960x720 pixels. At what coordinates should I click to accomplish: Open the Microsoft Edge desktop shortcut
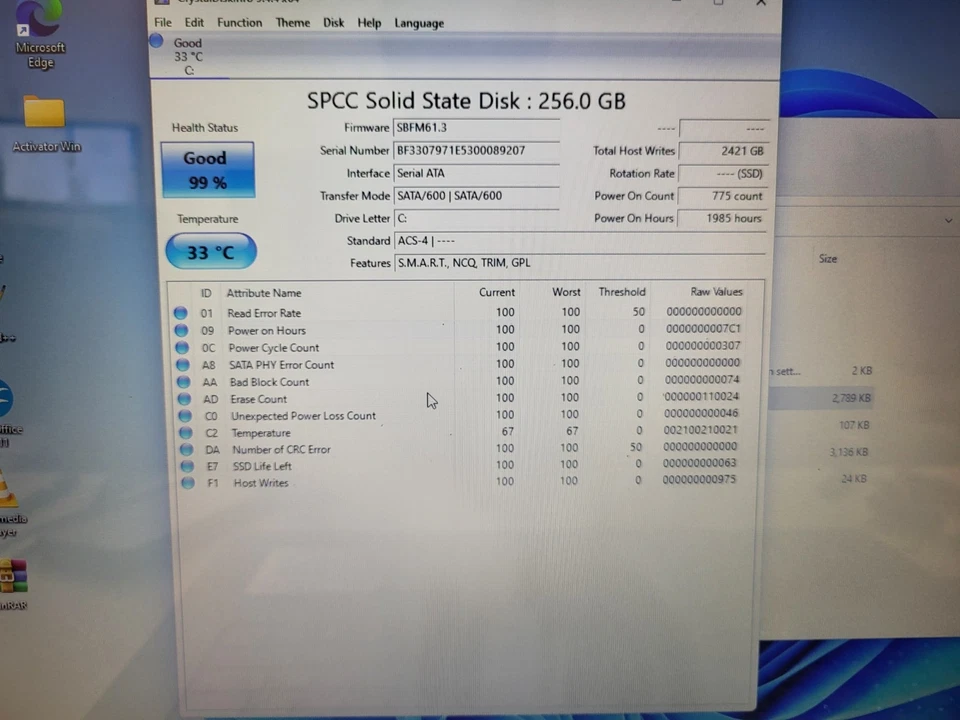[x=40, y=36]
